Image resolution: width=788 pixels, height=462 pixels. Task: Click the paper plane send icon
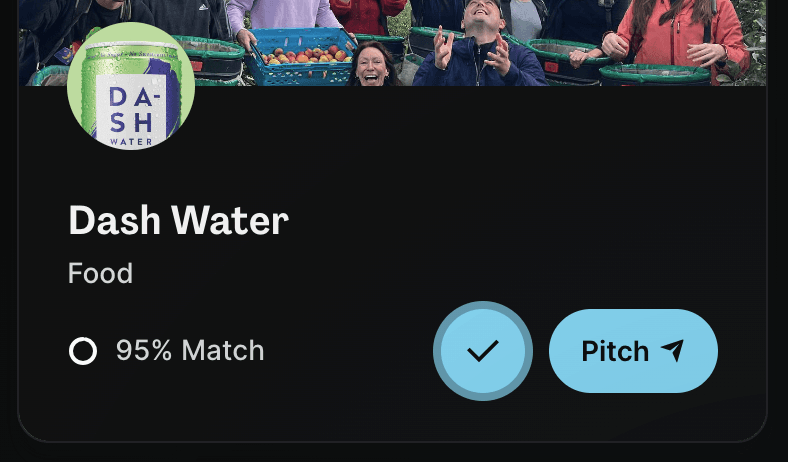point(672,350)
